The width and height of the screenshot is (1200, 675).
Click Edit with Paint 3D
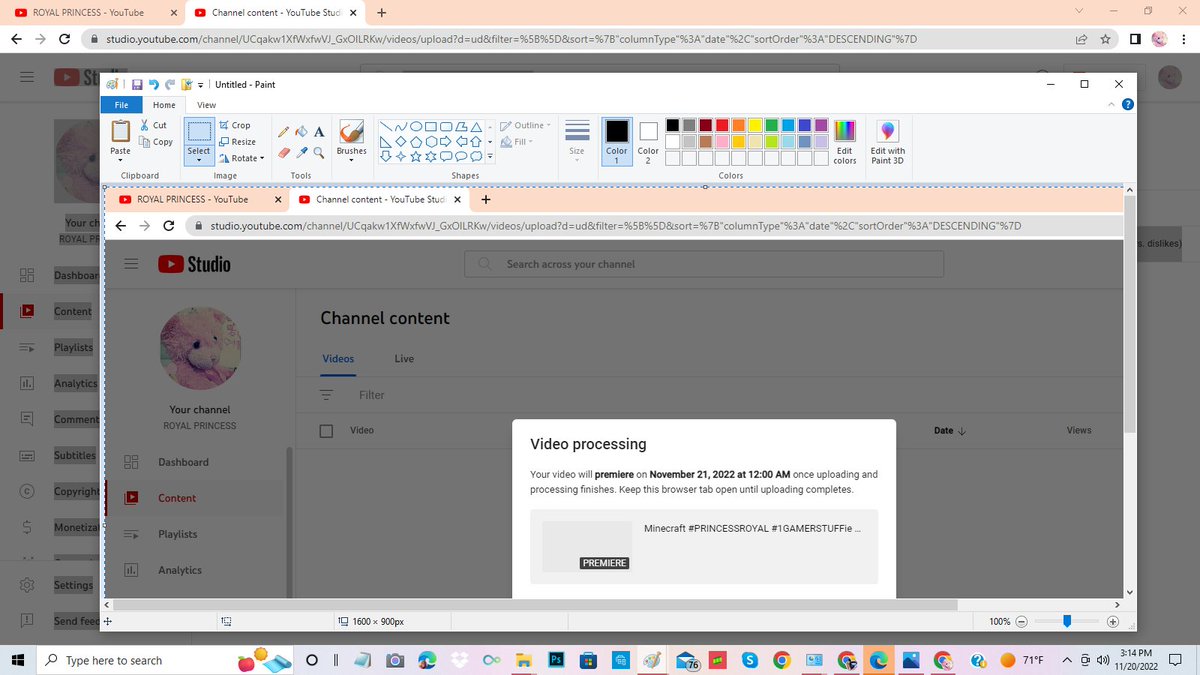pos(888,142)
